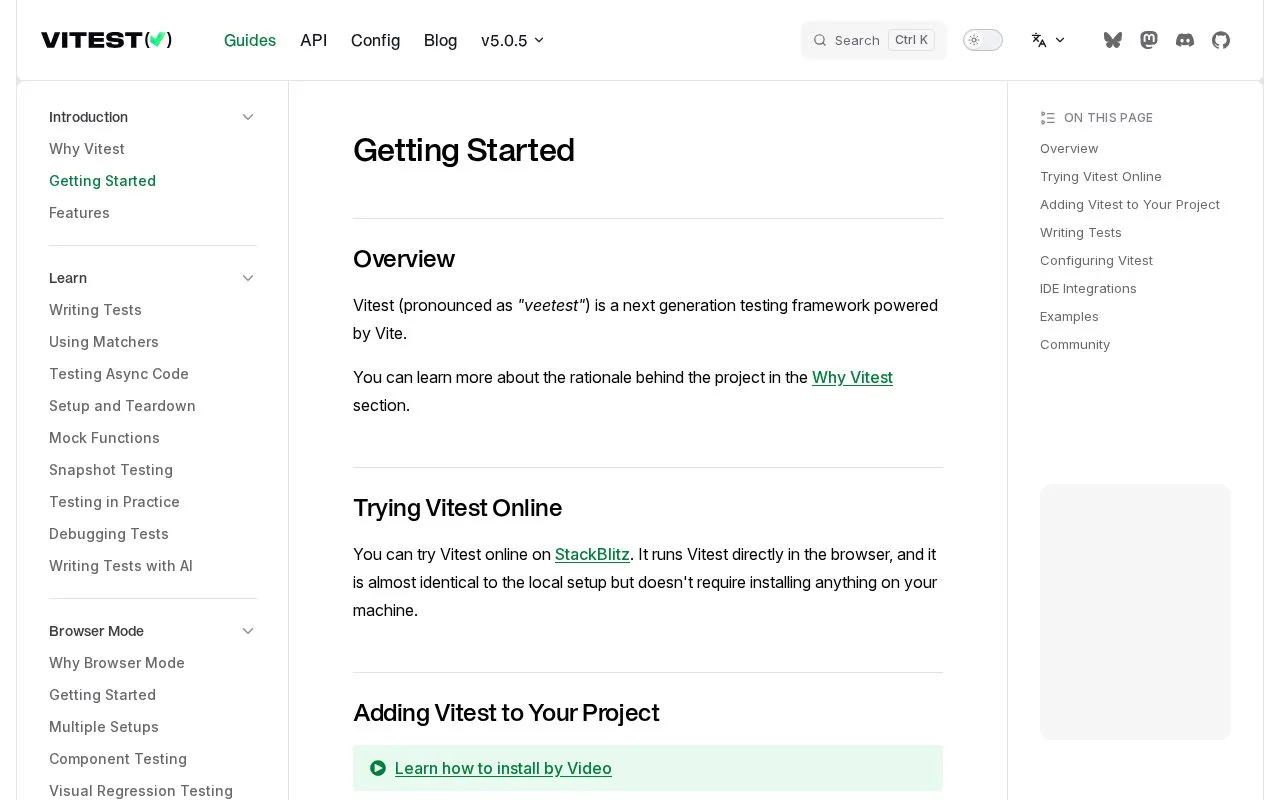The width and height of the screenshot is (1280, 800).
Task: Open Testing Async Code sidebar page
Action: click(119, 374)
